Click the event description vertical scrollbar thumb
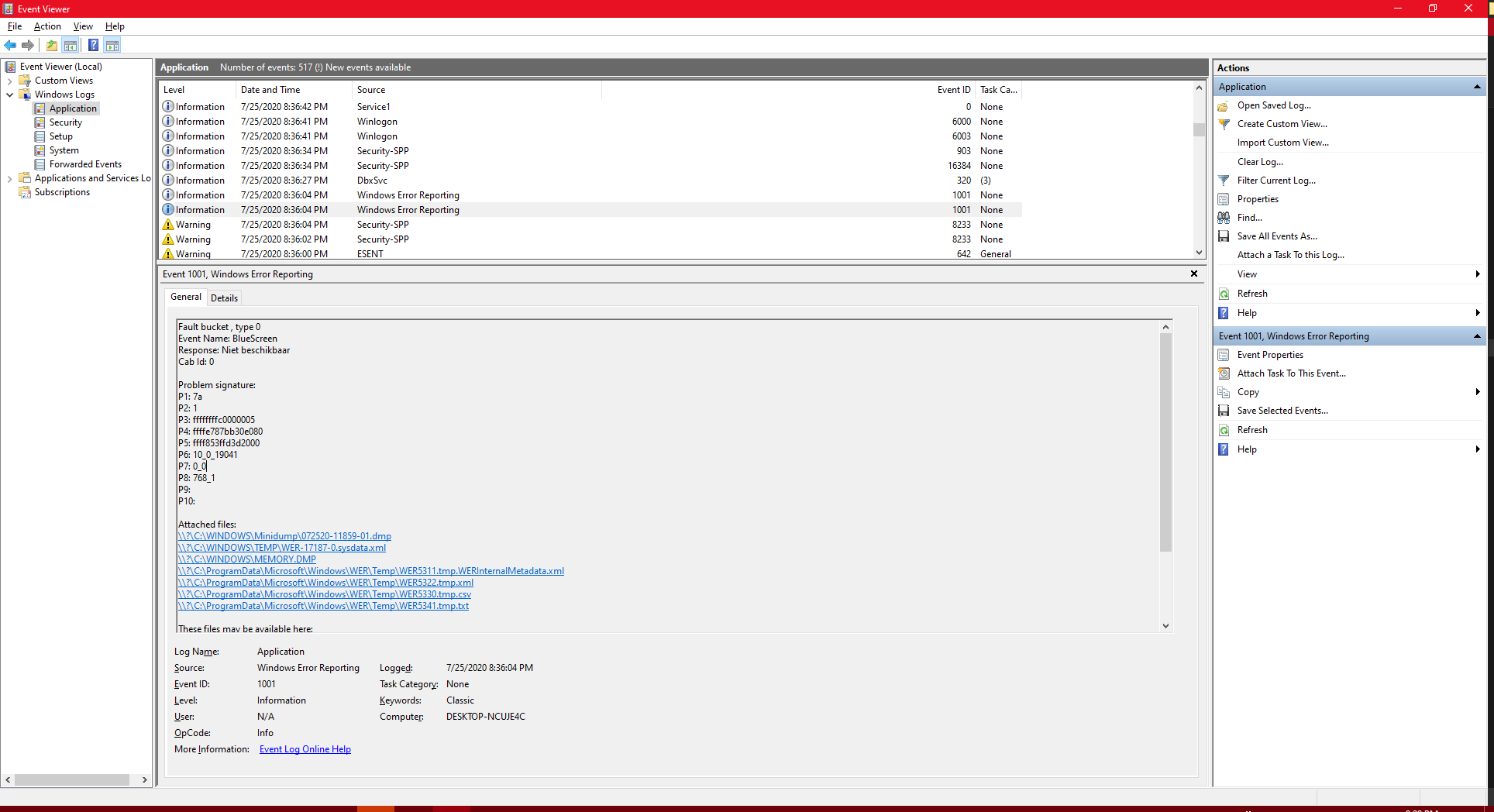The width and height of the screenshot is (1494, 812). point(1165,442)
